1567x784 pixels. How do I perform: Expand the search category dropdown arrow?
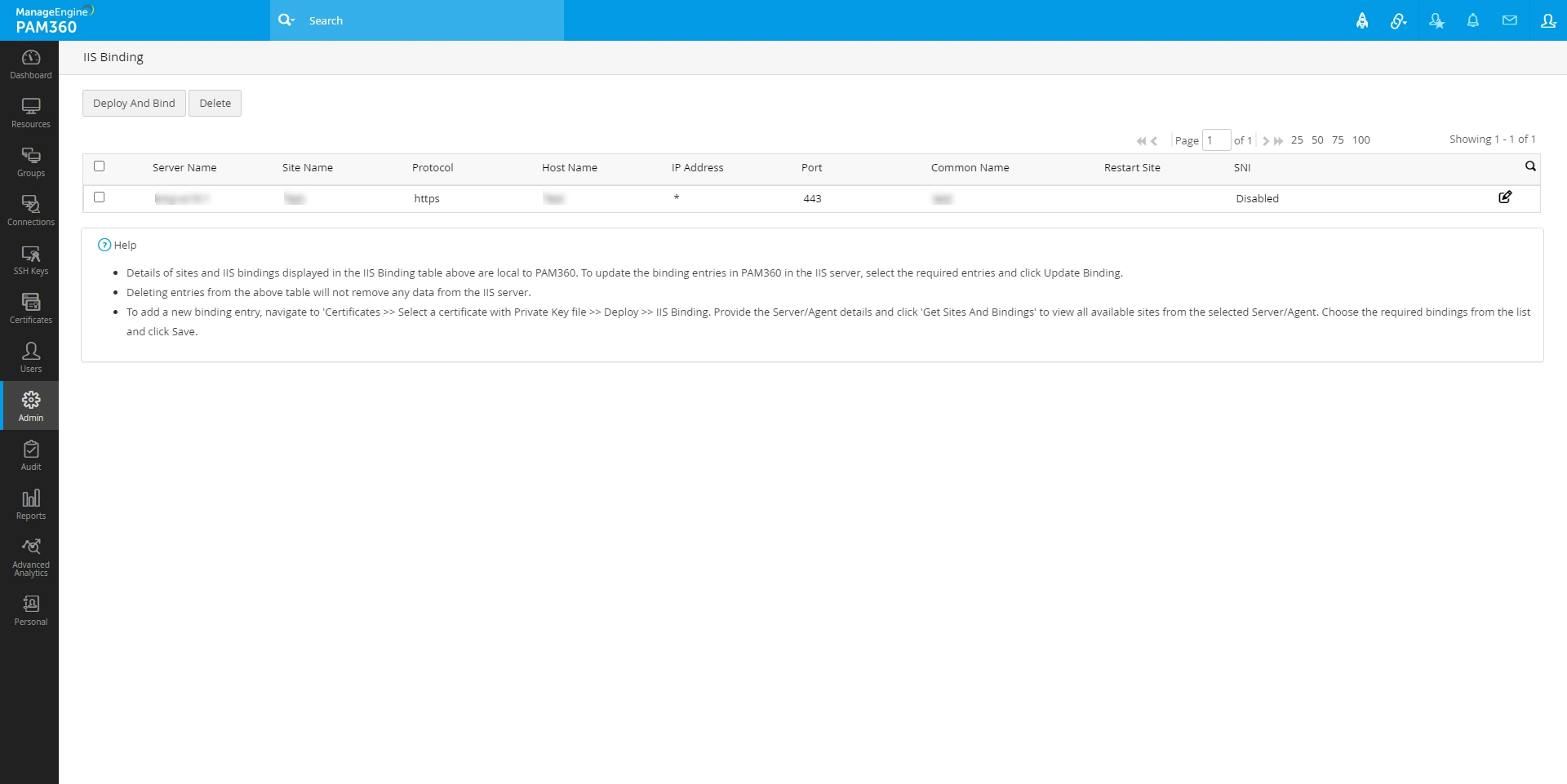click(x=294, y=20)
